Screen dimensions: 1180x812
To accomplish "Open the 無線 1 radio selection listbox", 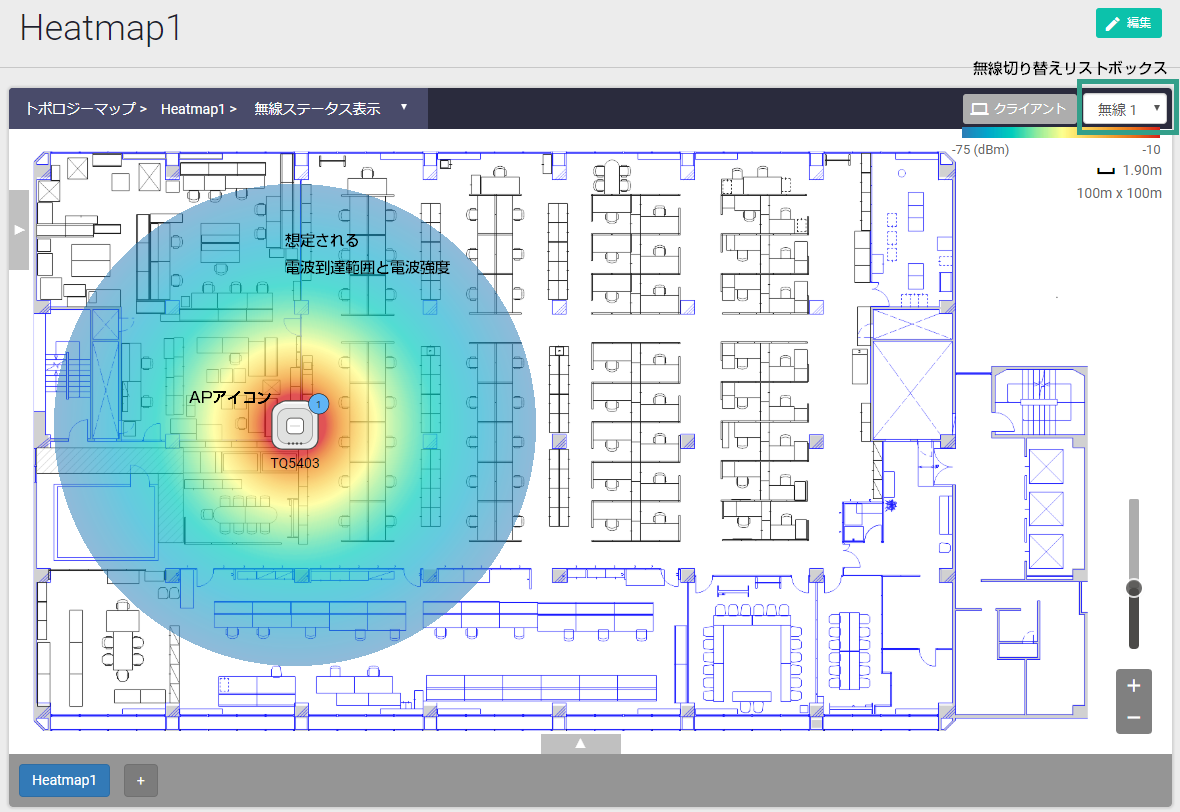I will tap(1126, 109).
